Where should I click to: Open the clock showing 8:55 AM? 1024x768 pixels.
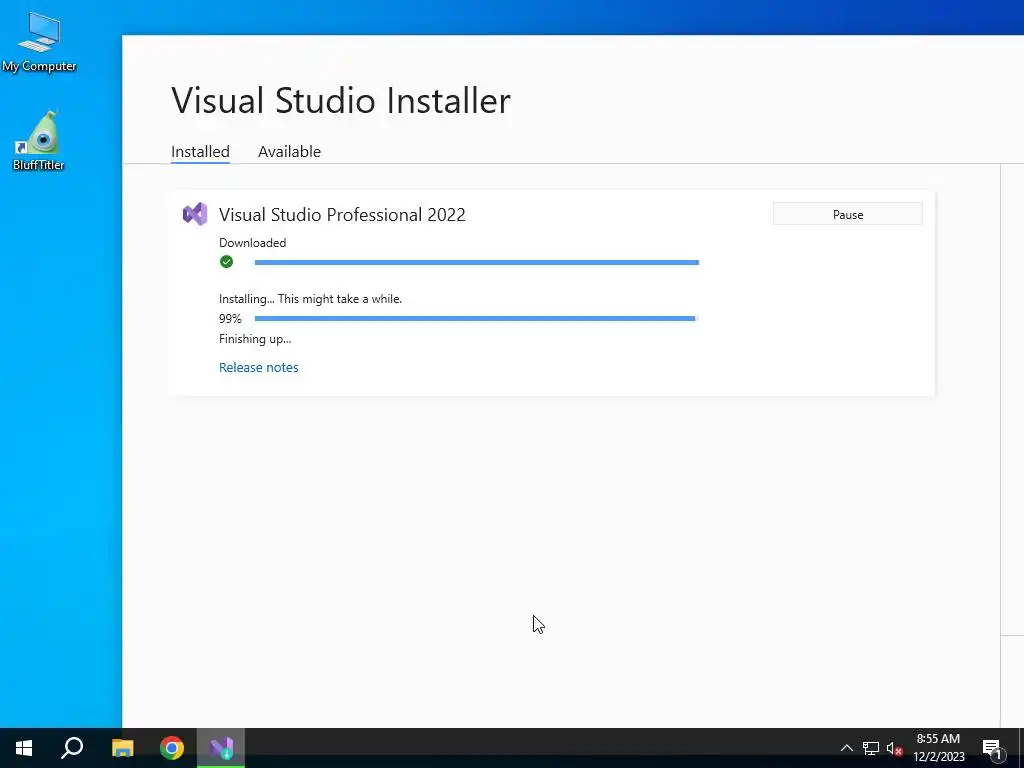(938, 748)
